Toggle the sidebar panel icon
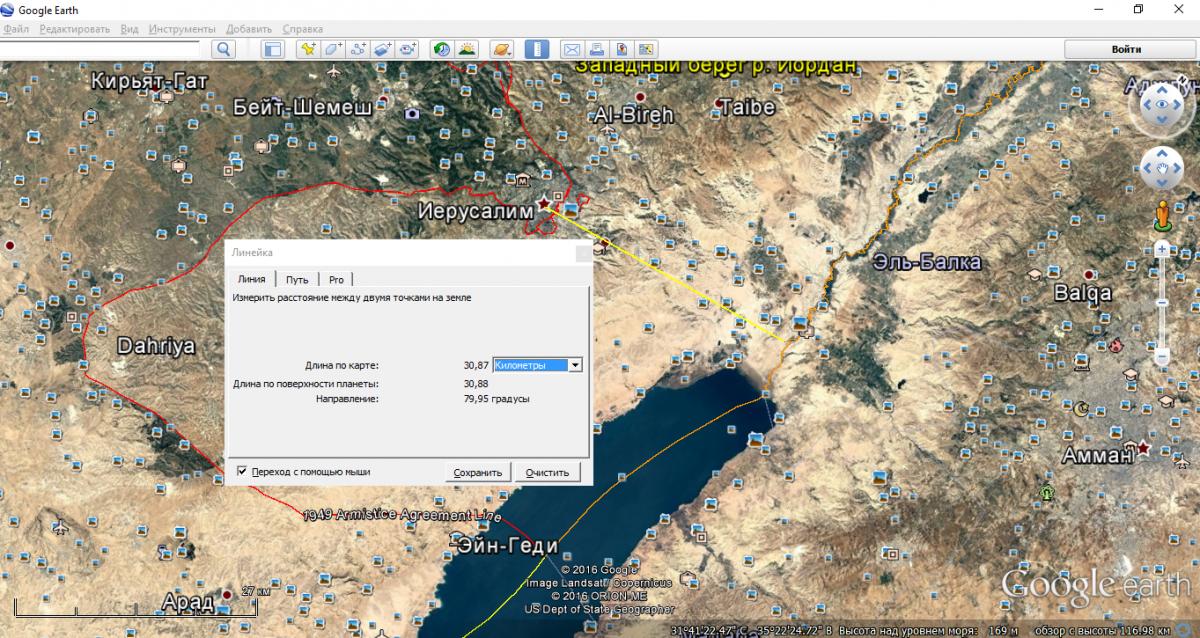1200x638 pixels. (272, 49)
